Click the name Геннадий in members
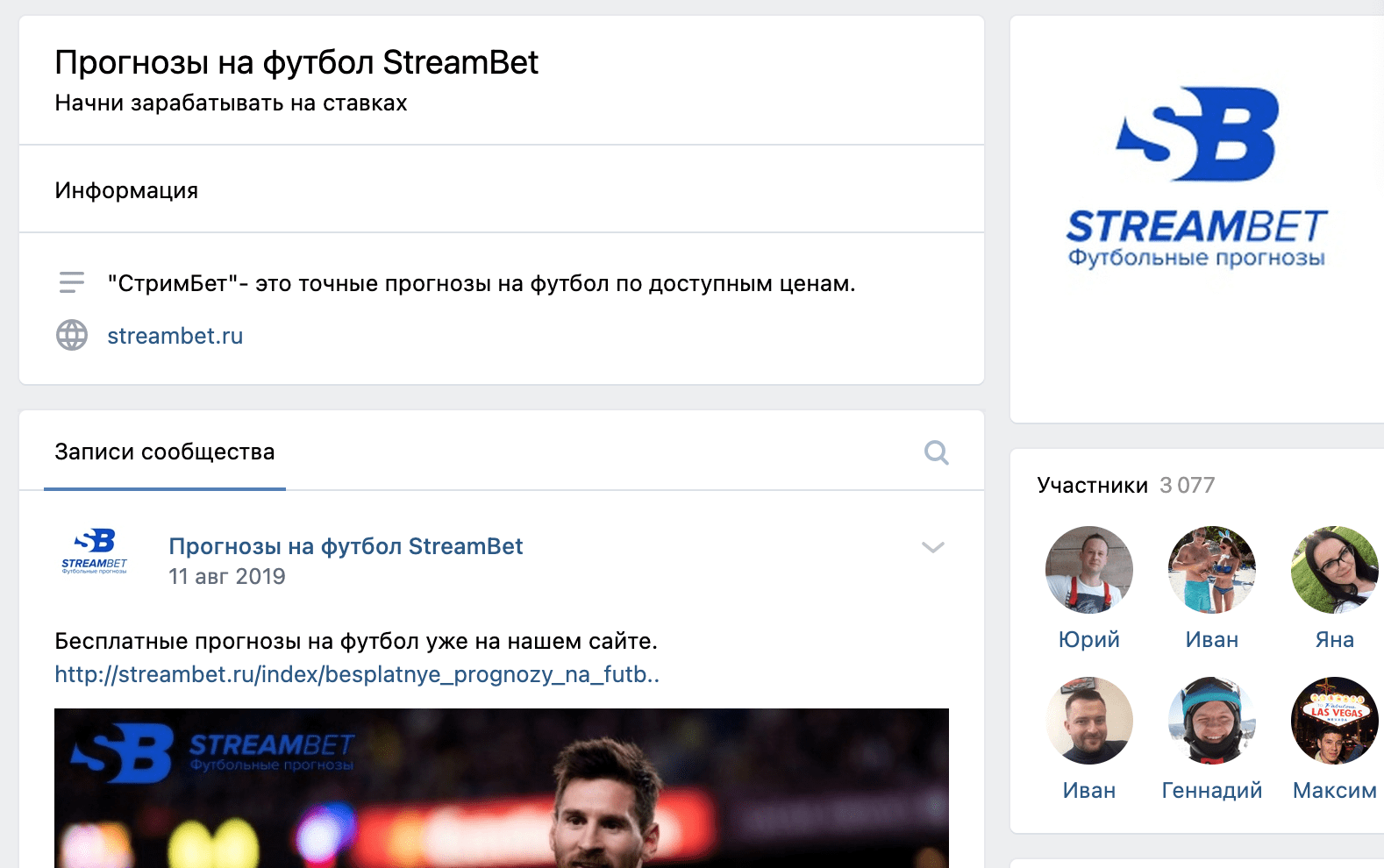Screen dimensions: 1384x868 click(x=1211, y=790)
